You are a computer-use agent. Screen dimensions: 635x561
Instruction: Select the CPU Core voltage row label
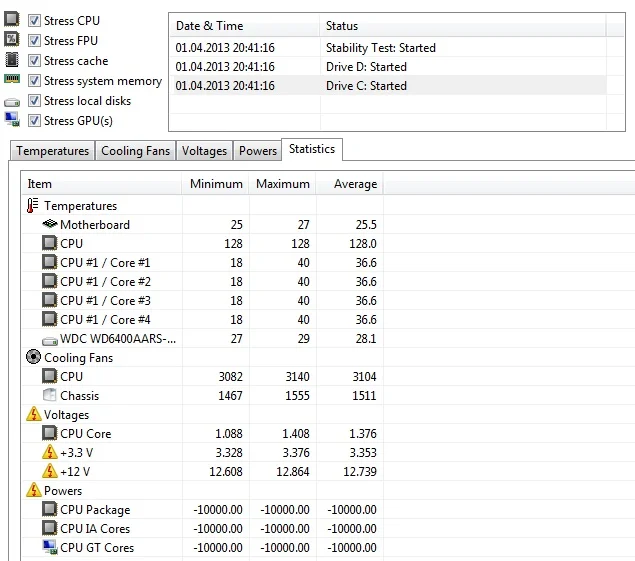85,434
